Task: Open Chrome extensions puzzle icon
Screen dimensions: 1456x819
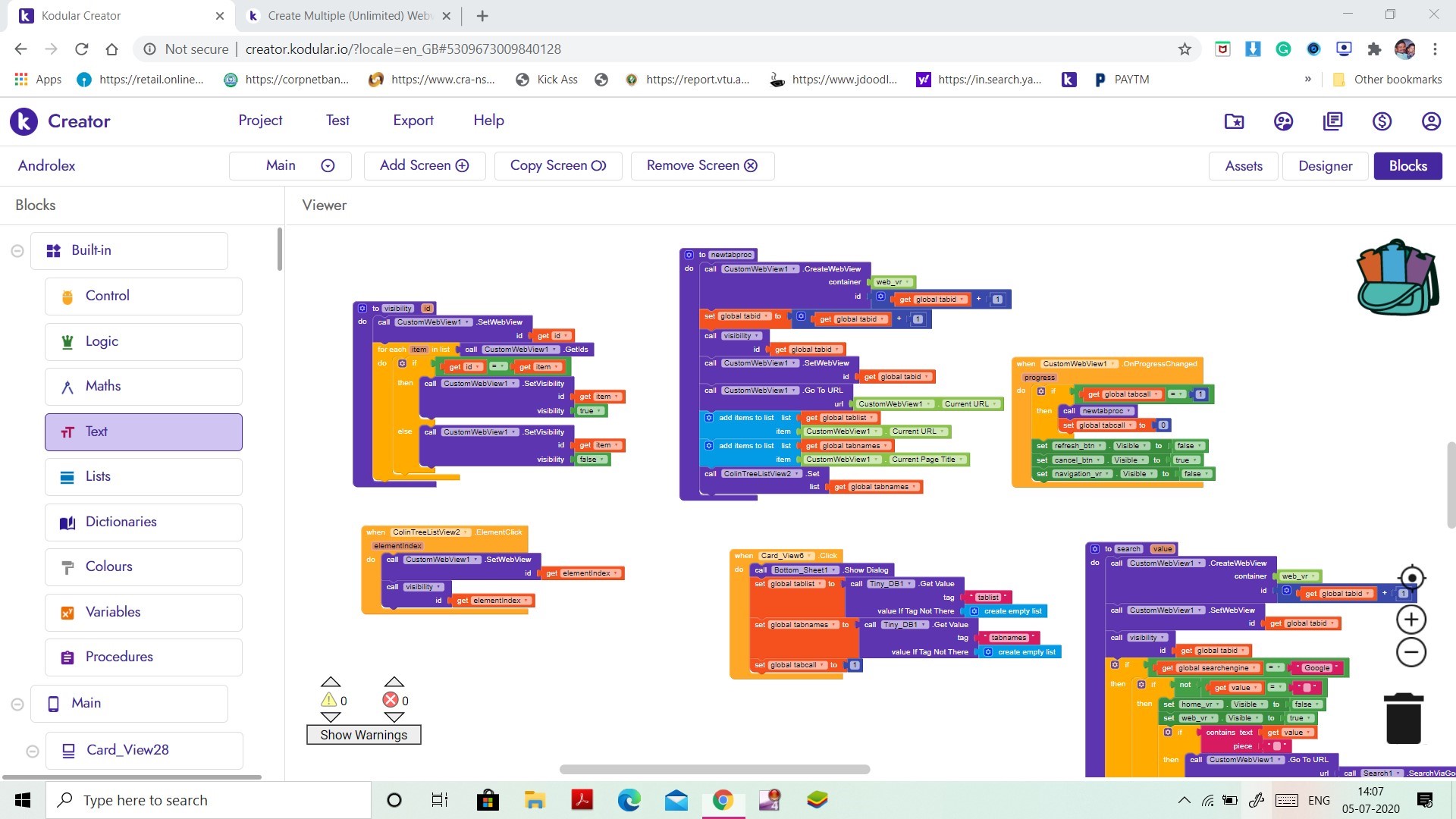Action: pos(1374,49)
